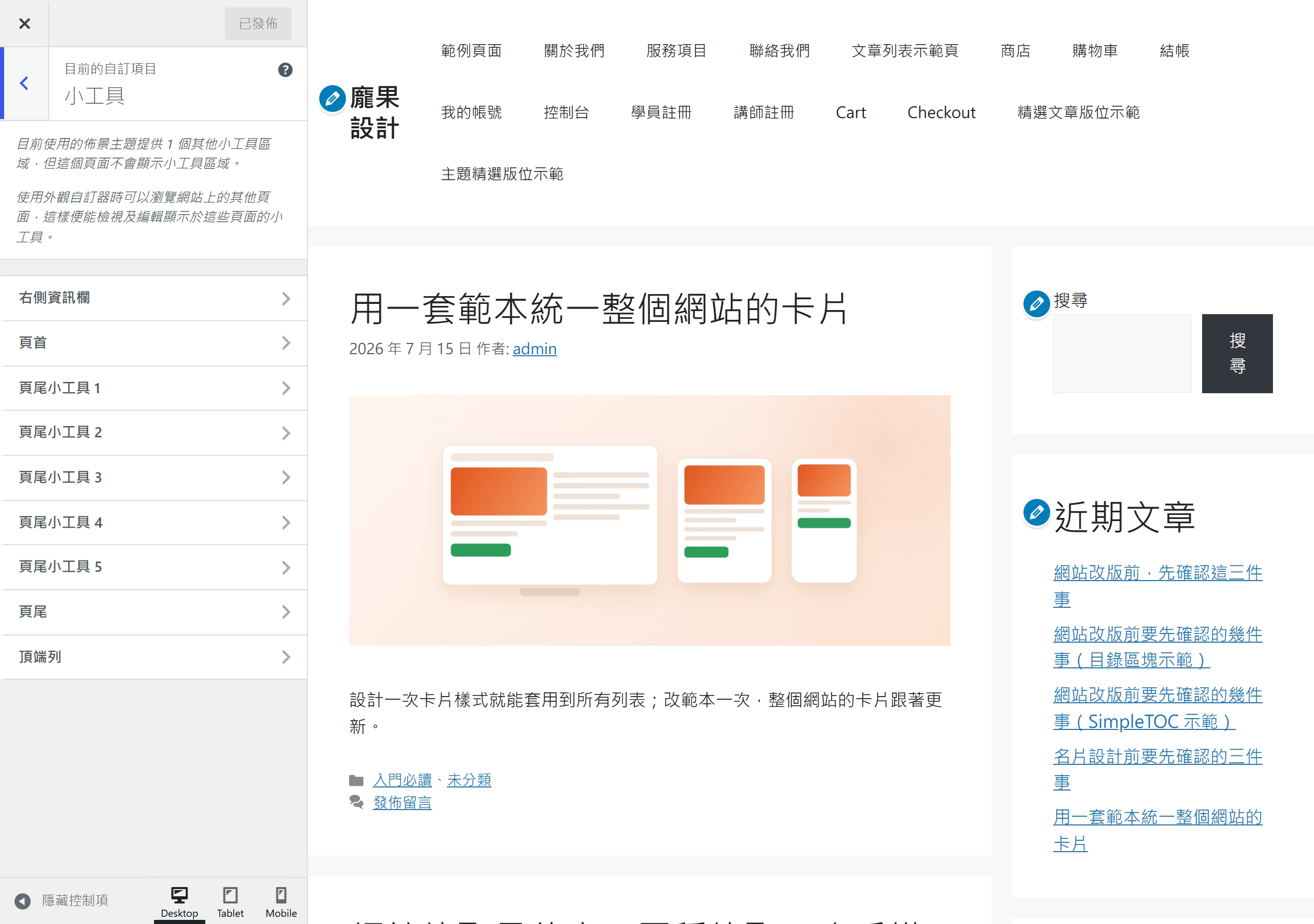Click the 隱藏控制項 text label
Viewport: 1314px width, 924px height.
point(75,900)
